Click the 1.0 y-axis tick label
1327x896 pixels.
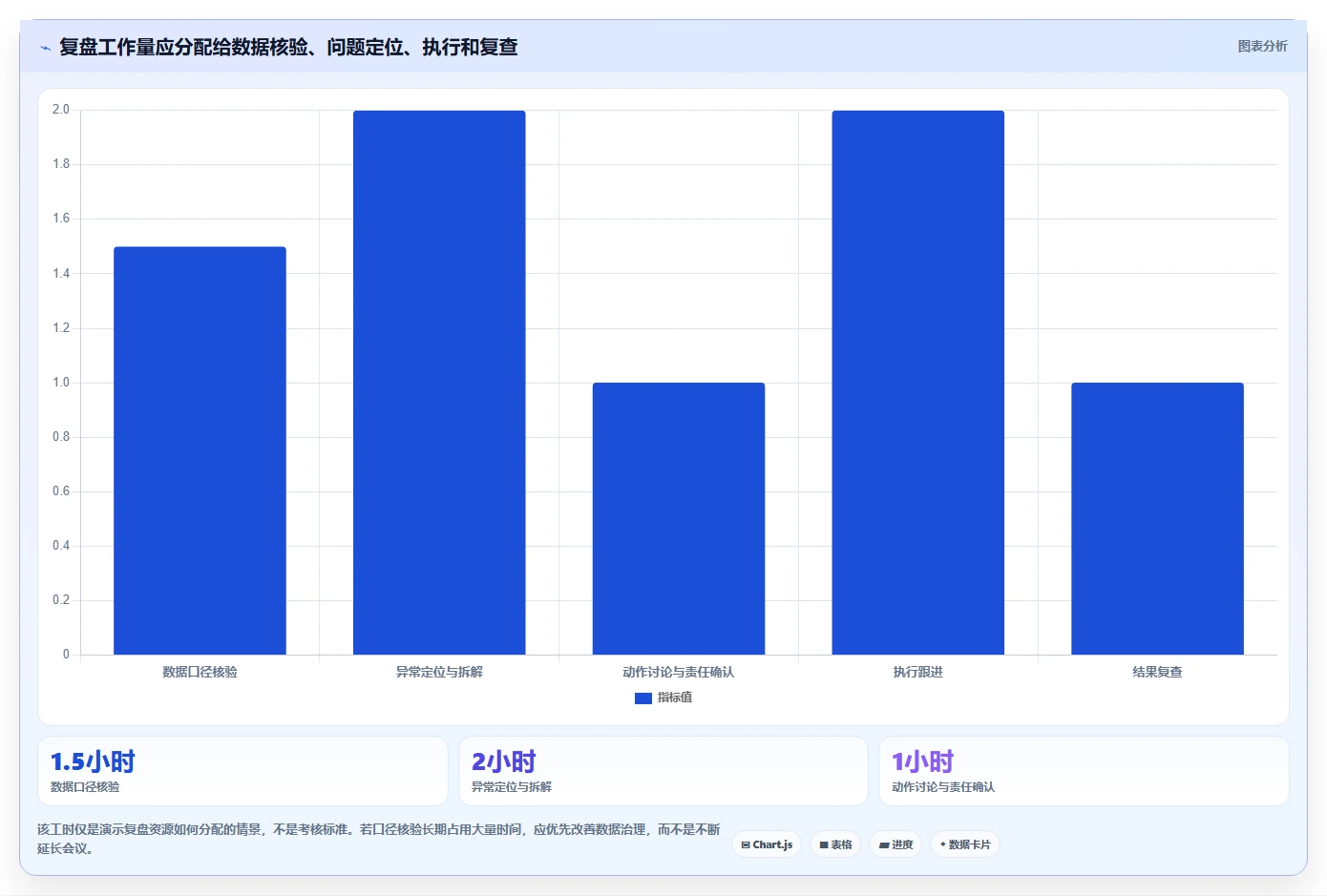click(x=61, y=383)
